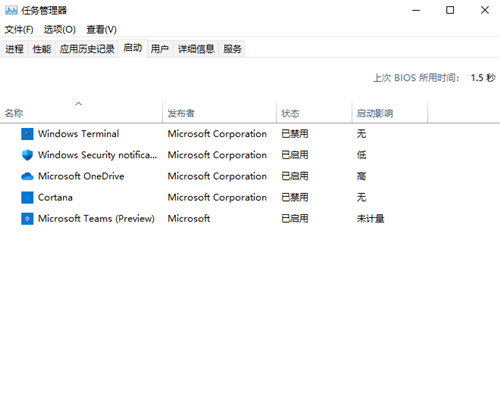Click 已禁用 status of Cortana
The image size is (500, 398).
pos(295,197)
